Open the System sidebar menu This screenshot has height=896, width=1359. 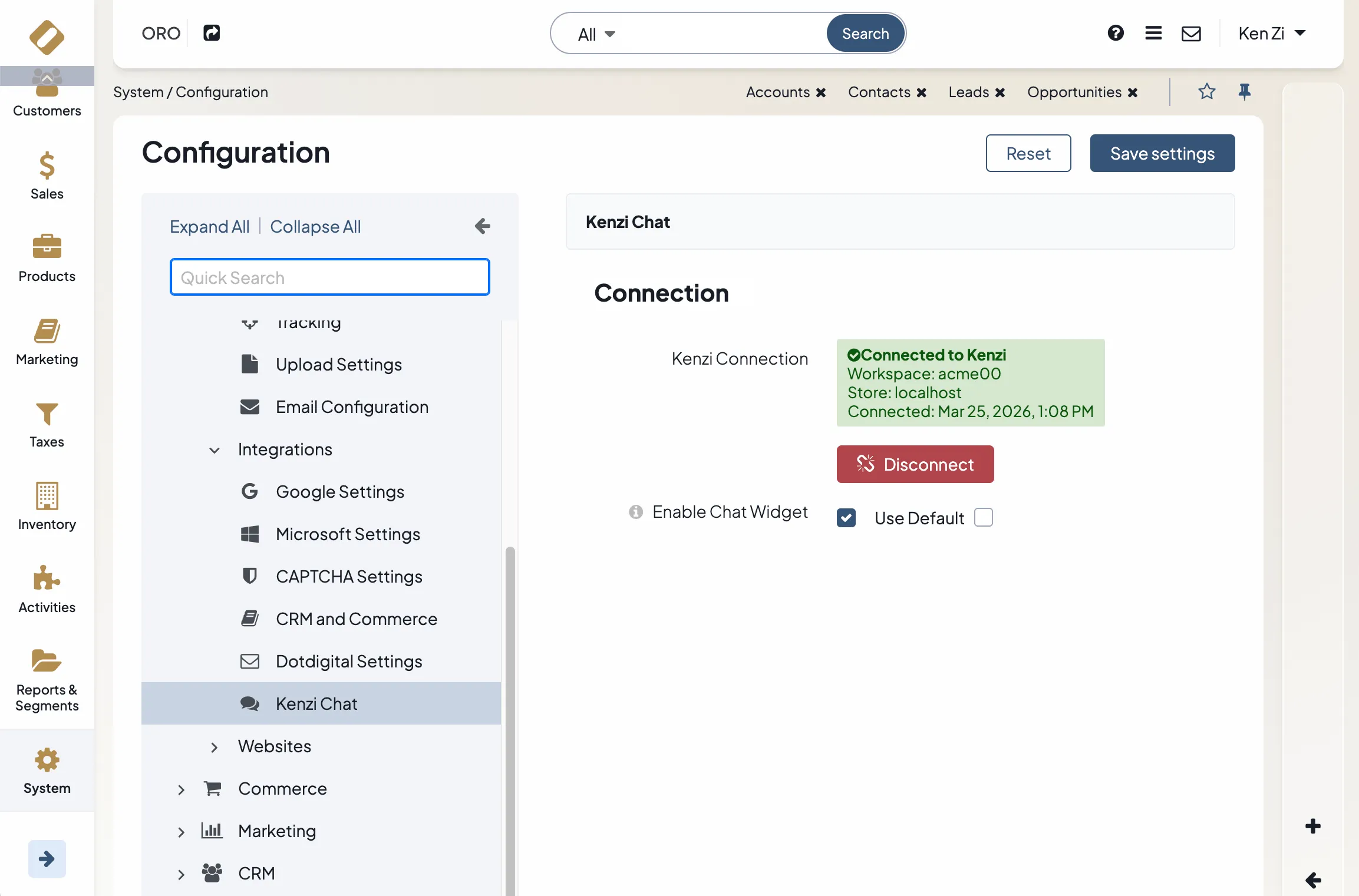(47, 771)
